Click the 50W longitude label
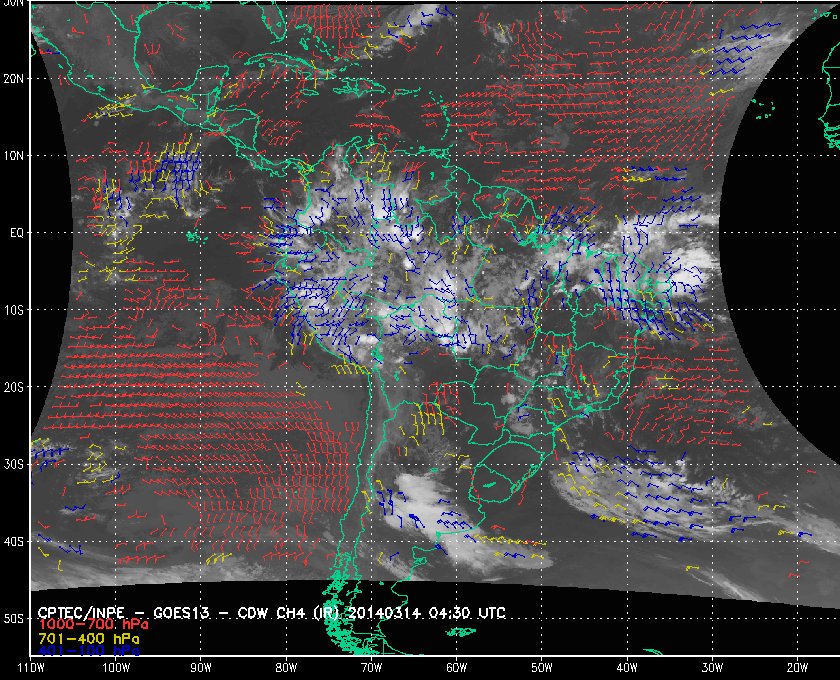The height and width of the screenshot is (680, 840). [542, 668]
